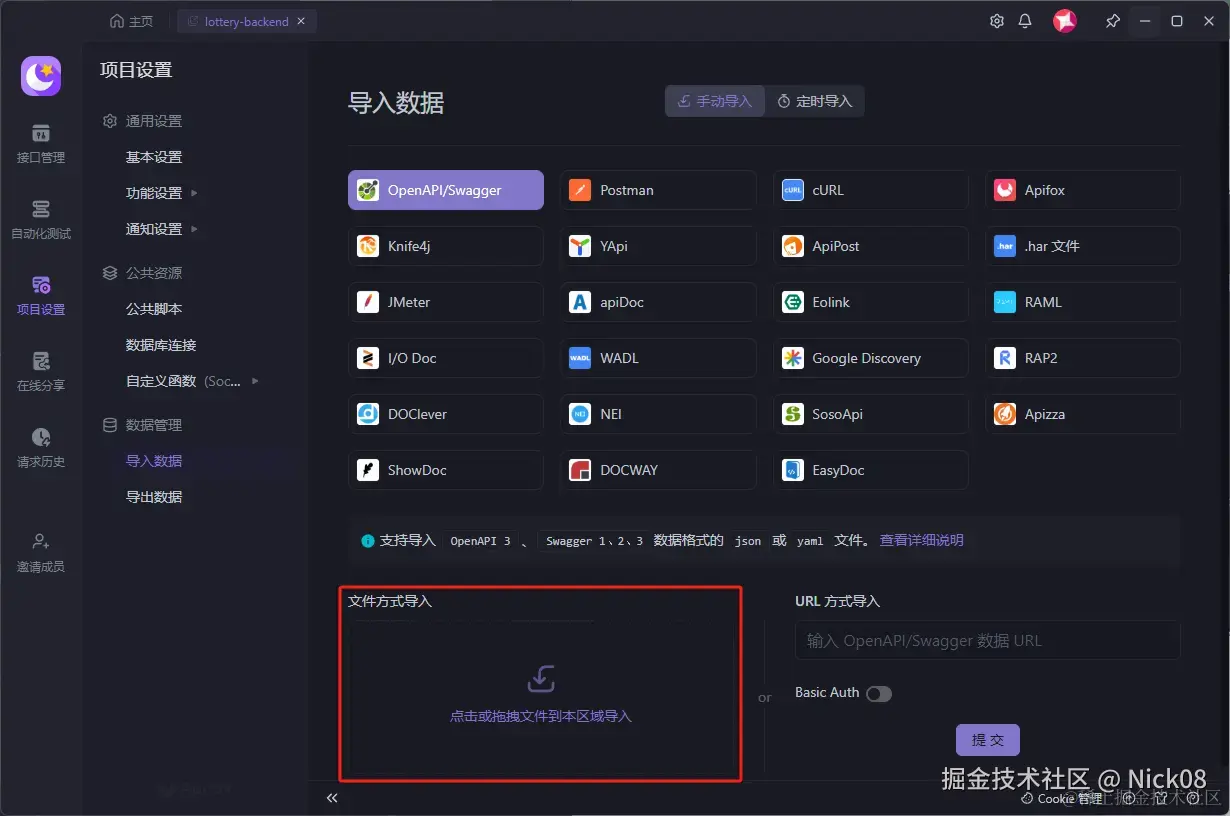Focus the OpenAPI/Swagger 数据 URL input
The height and width of the screenshot is (816, 1230).
click(988, 640)
